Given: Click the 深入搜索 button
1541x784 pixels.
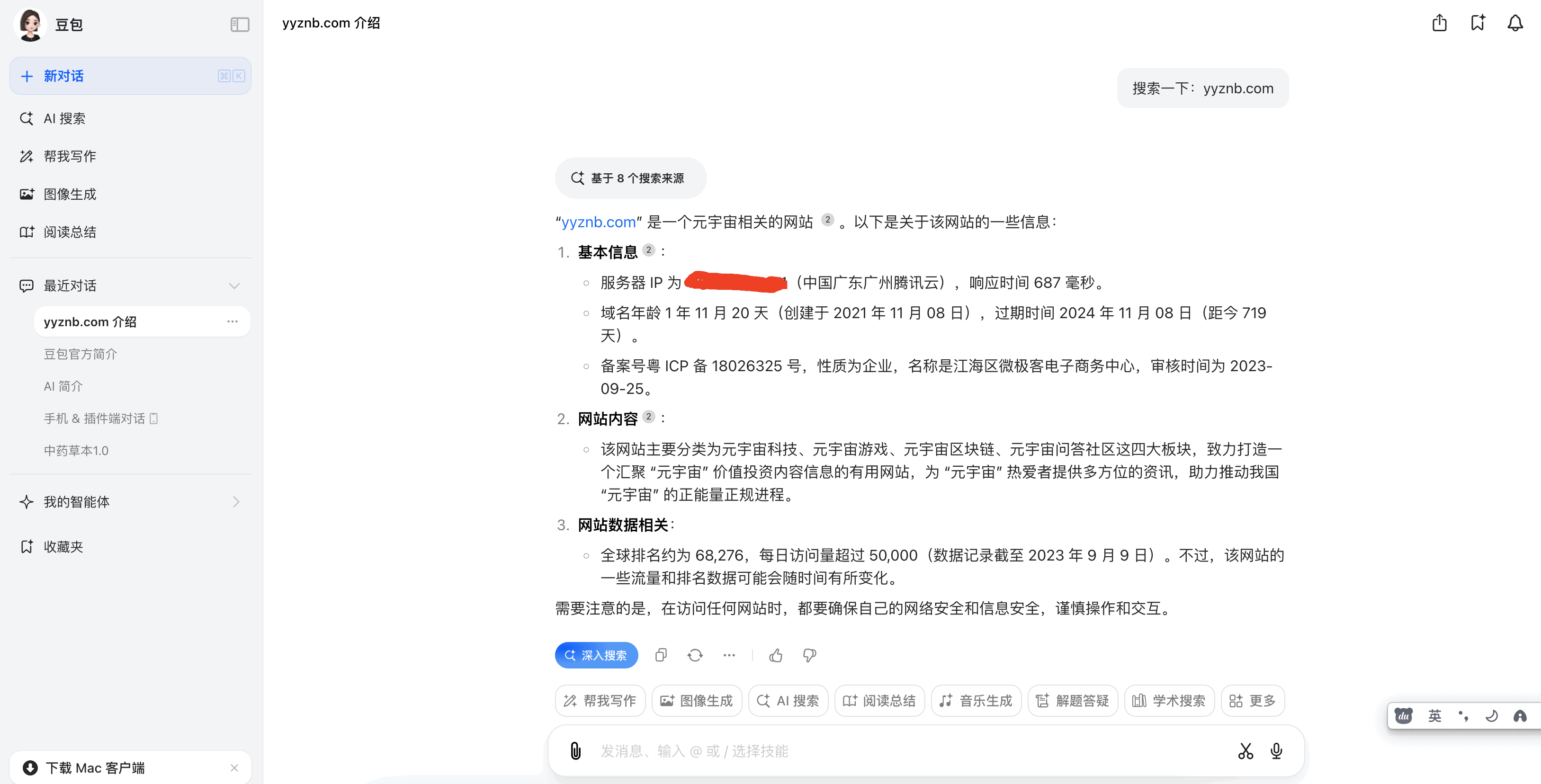Looking at the screenshot, I should coord(596,655).
